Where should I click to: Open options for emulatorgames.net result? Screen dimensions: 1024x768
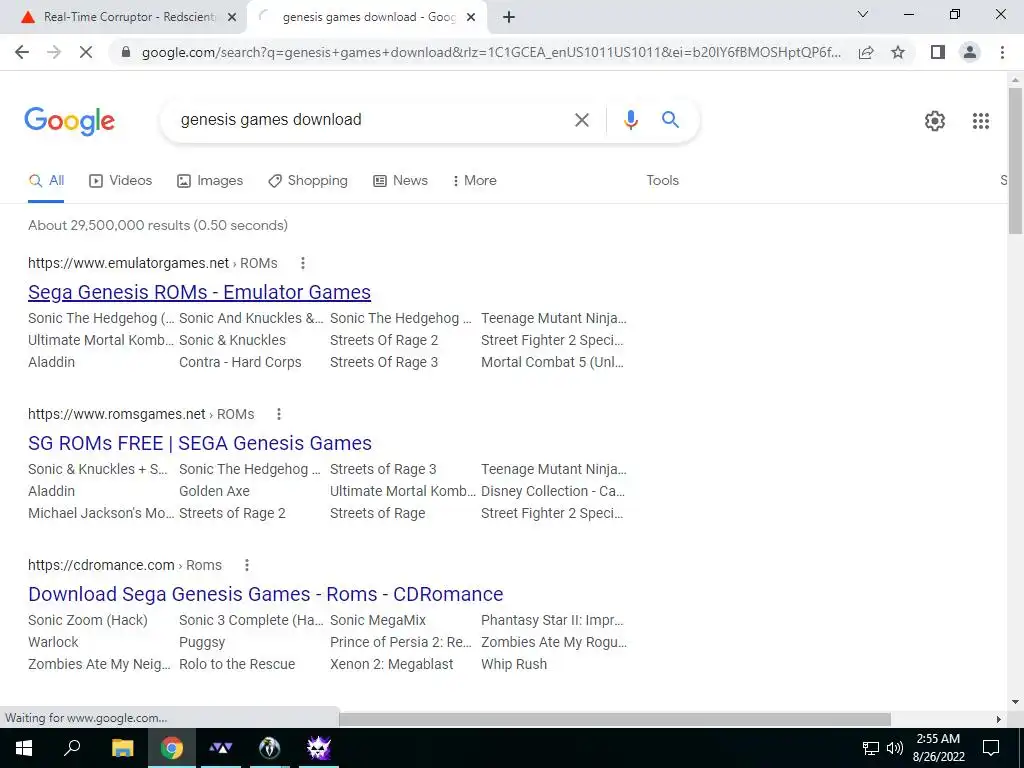tap(302, 263)
